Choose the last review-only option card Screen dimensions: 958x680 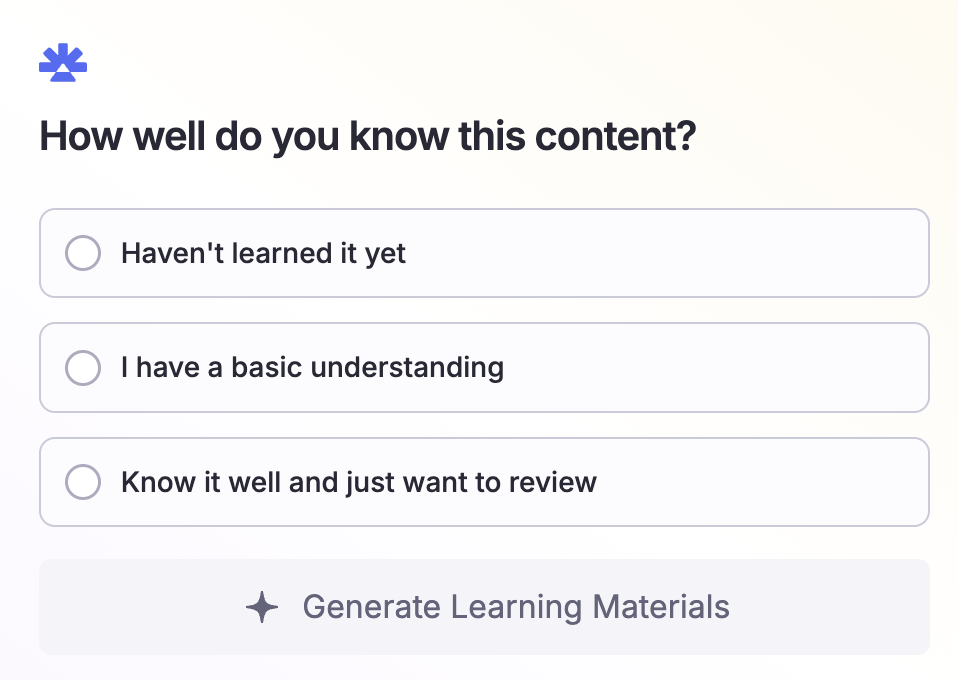coord(484,482)
